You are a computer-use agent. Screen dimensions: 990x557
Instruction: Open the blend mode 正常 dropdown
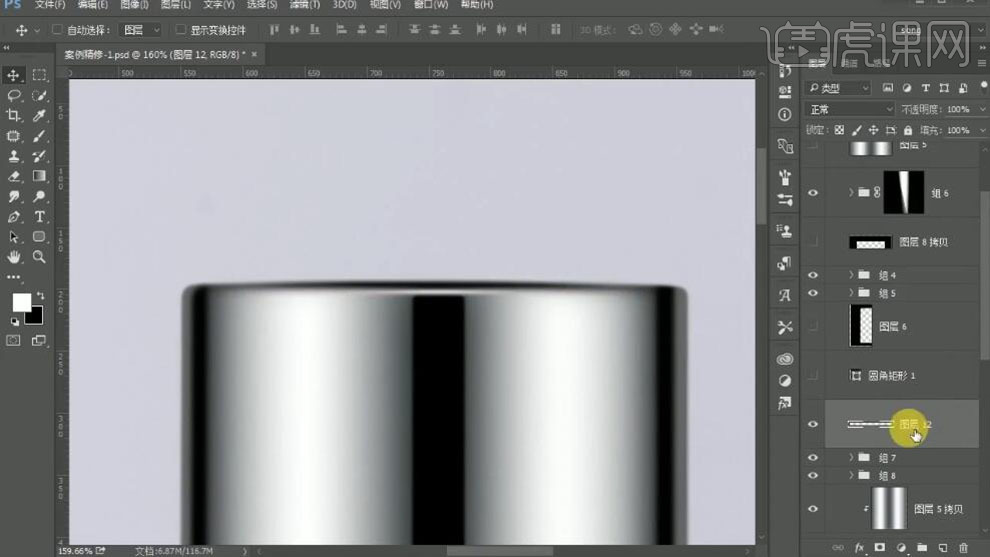[x=850, y=109]
